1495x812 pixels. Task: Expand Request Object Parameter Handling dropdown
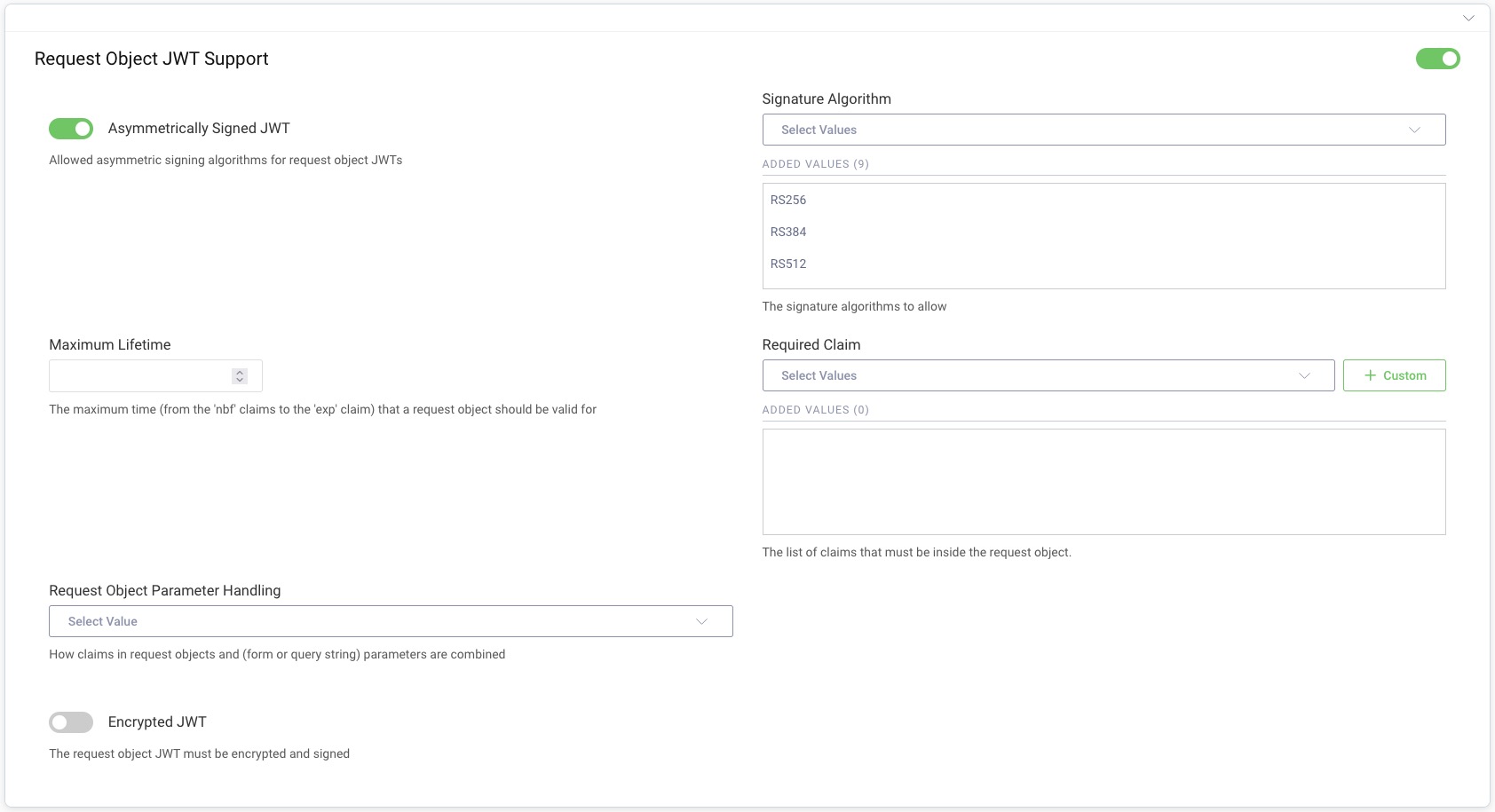point(373,621)
